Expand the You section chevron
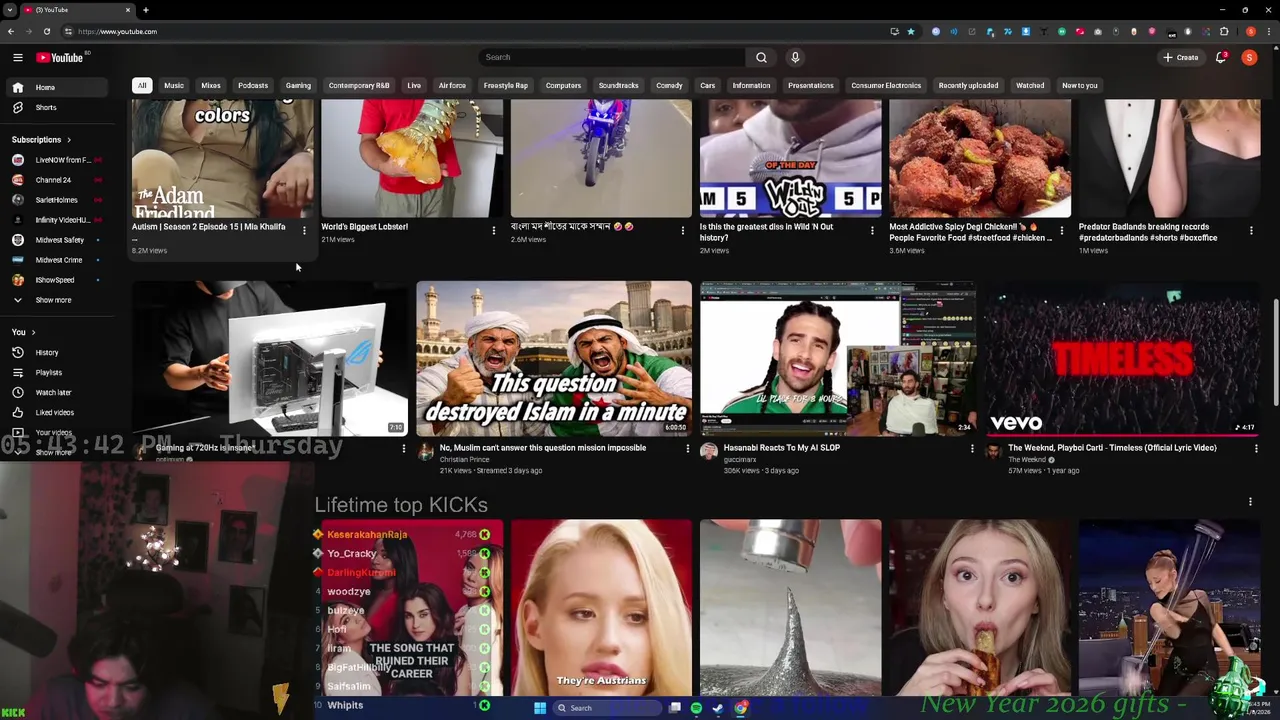Viewport: 1280px width, 720px height. point(33,332)
